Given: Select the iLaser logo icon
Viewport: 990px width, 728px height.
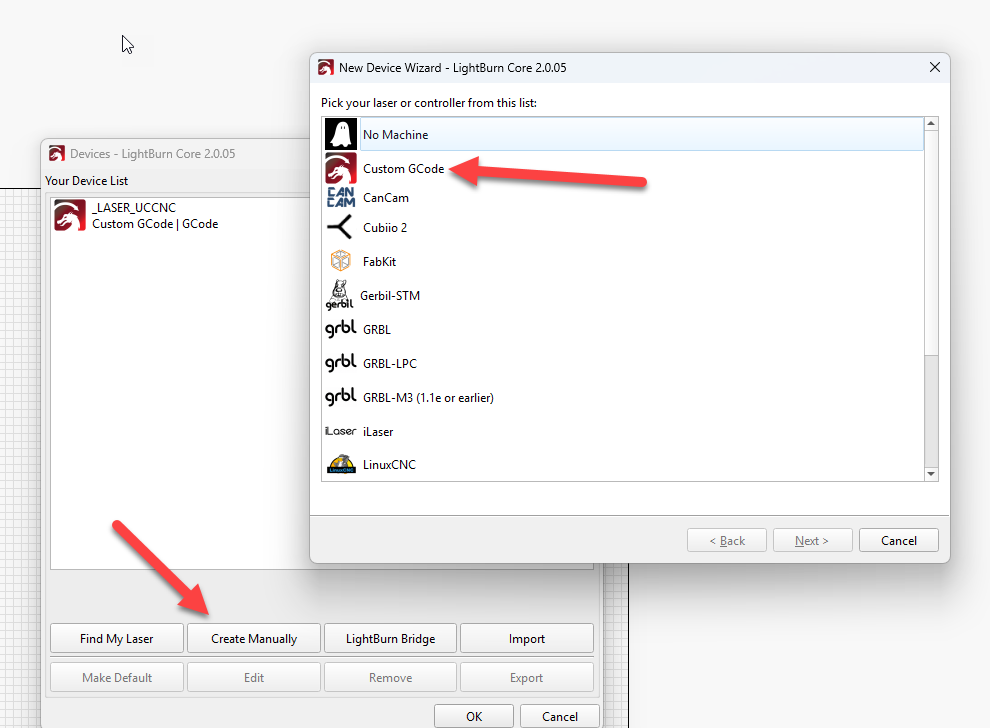Looking at the screenshot, I should 340,431.
